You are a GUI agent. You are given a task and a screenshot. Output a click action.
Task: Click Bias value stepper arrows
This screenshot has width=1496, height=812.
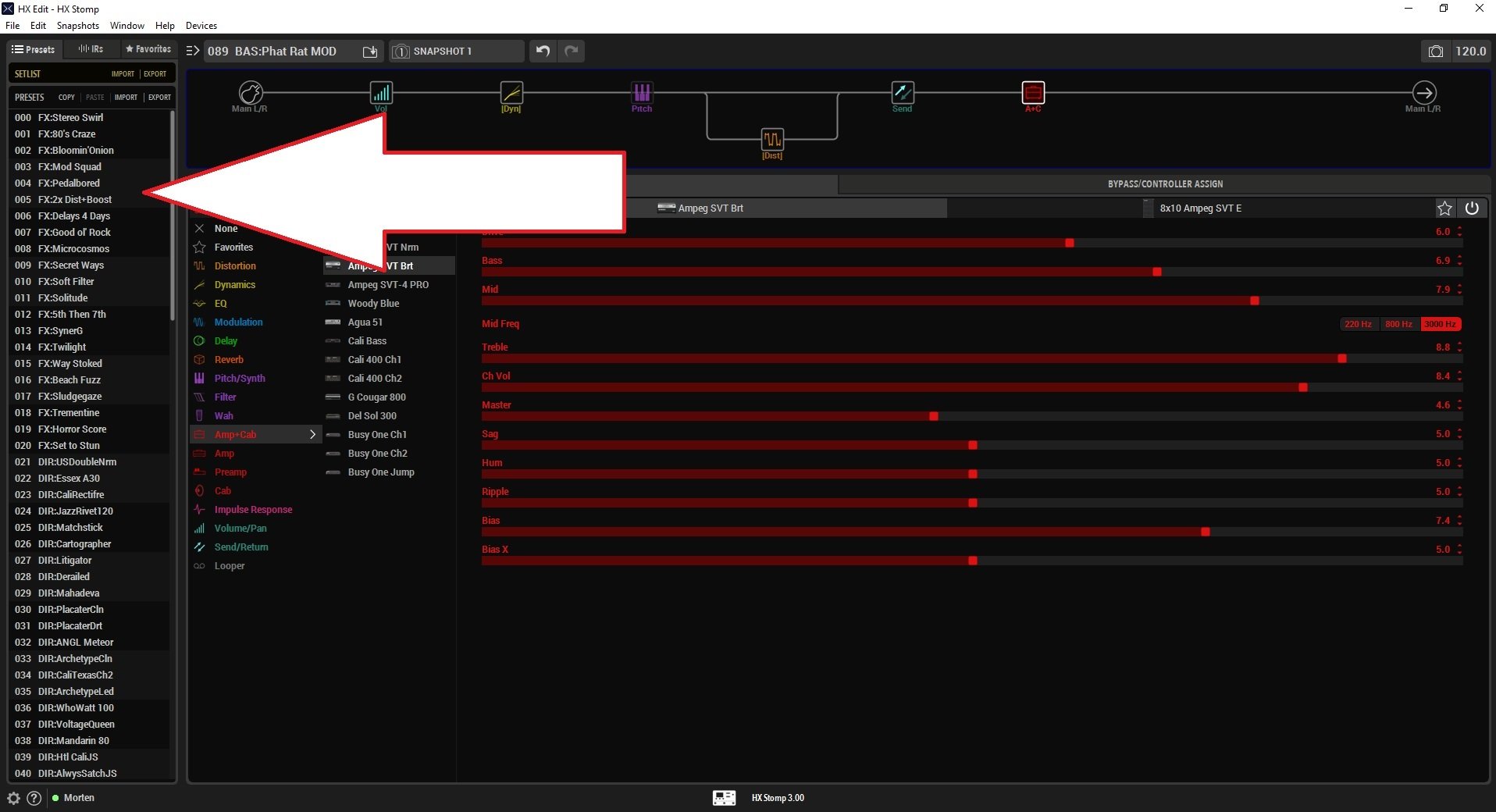coord(1459,521)
